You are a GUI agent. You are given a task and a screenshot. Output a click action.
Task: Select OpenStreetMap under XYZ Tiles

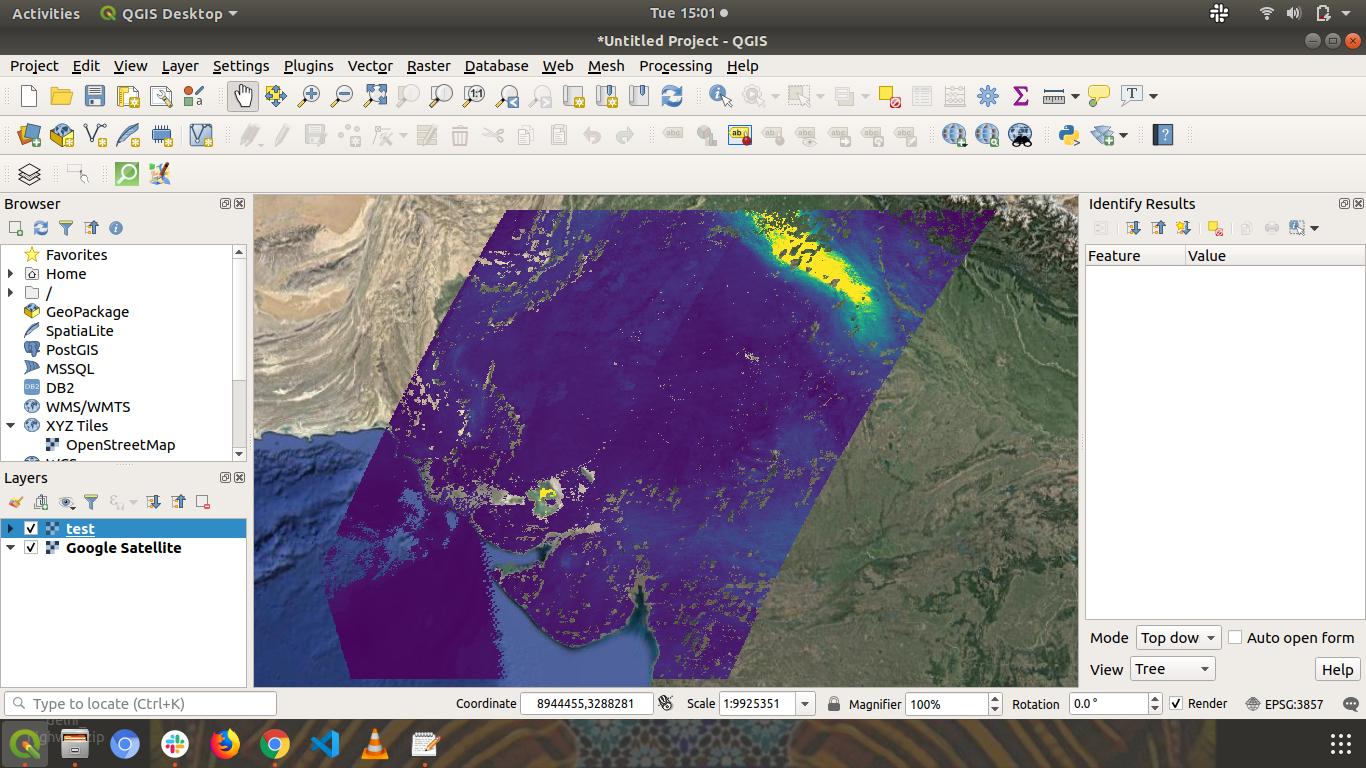(x=120, y=445)
